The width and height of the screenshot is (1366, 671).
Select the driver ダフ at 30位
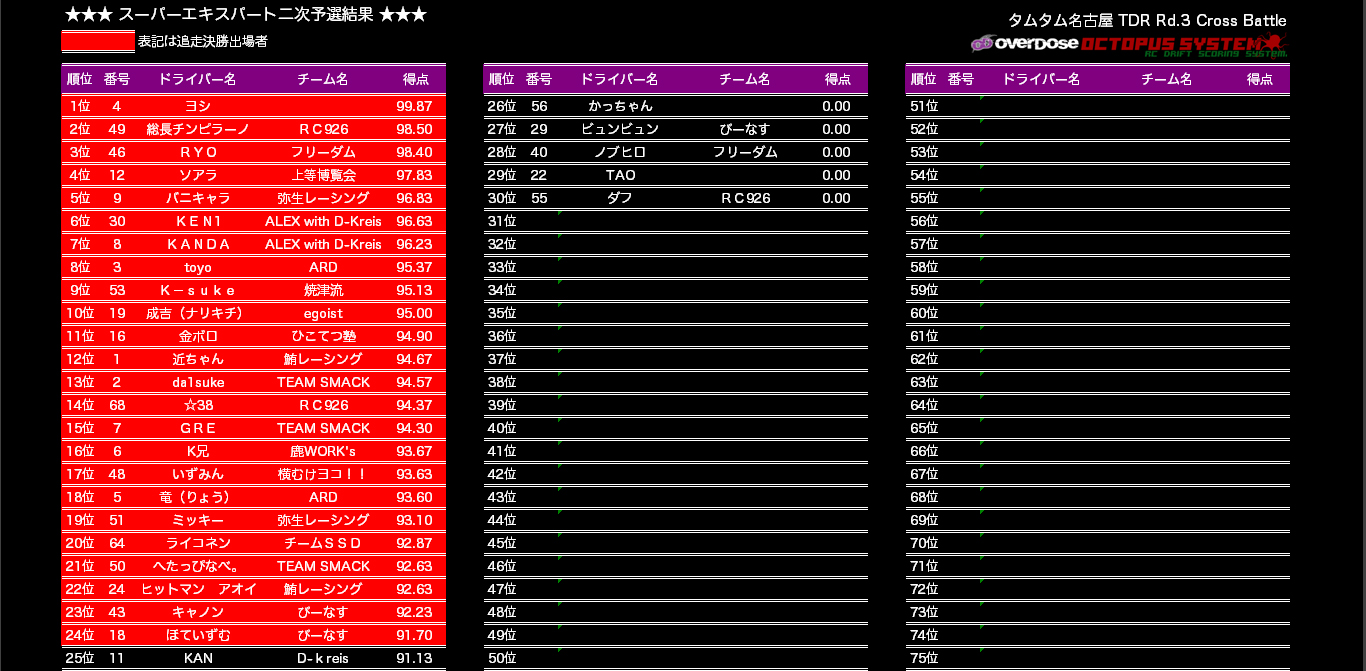[x=620, y=198]
